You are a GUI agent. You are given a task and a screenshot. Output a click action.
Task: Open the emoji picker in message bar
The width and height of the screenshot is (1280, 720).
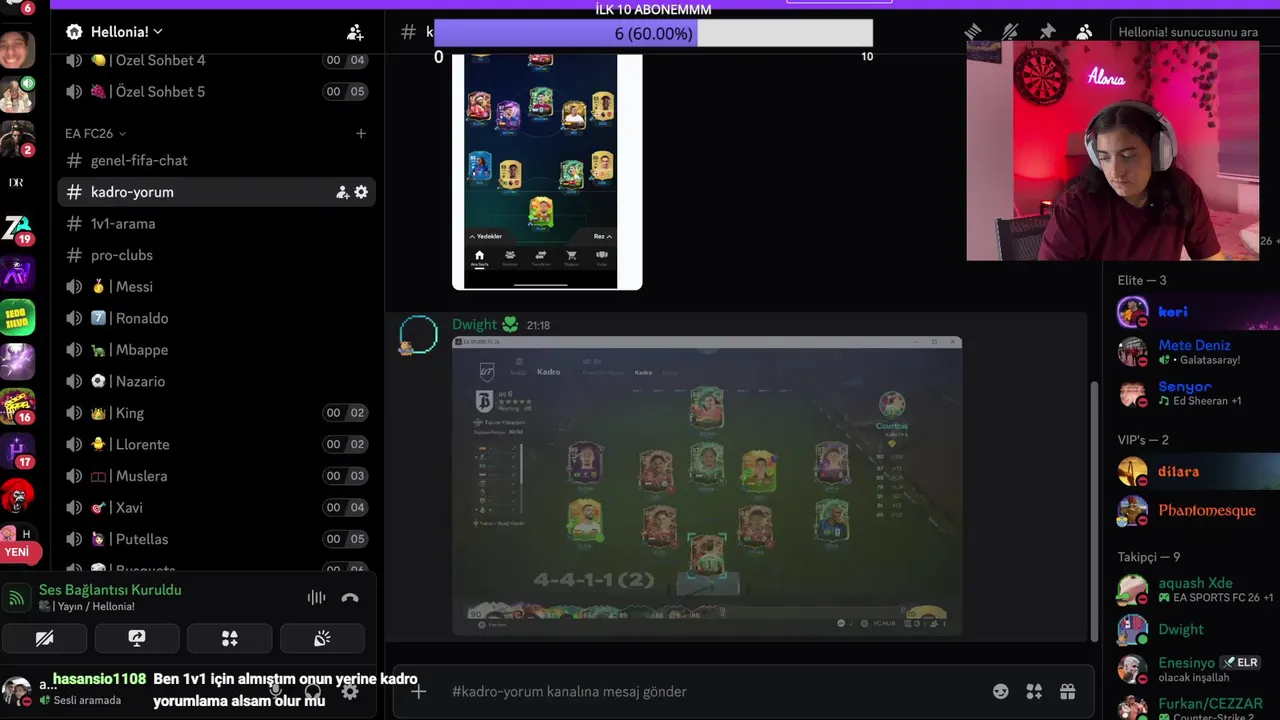[x=1000, y=691]
